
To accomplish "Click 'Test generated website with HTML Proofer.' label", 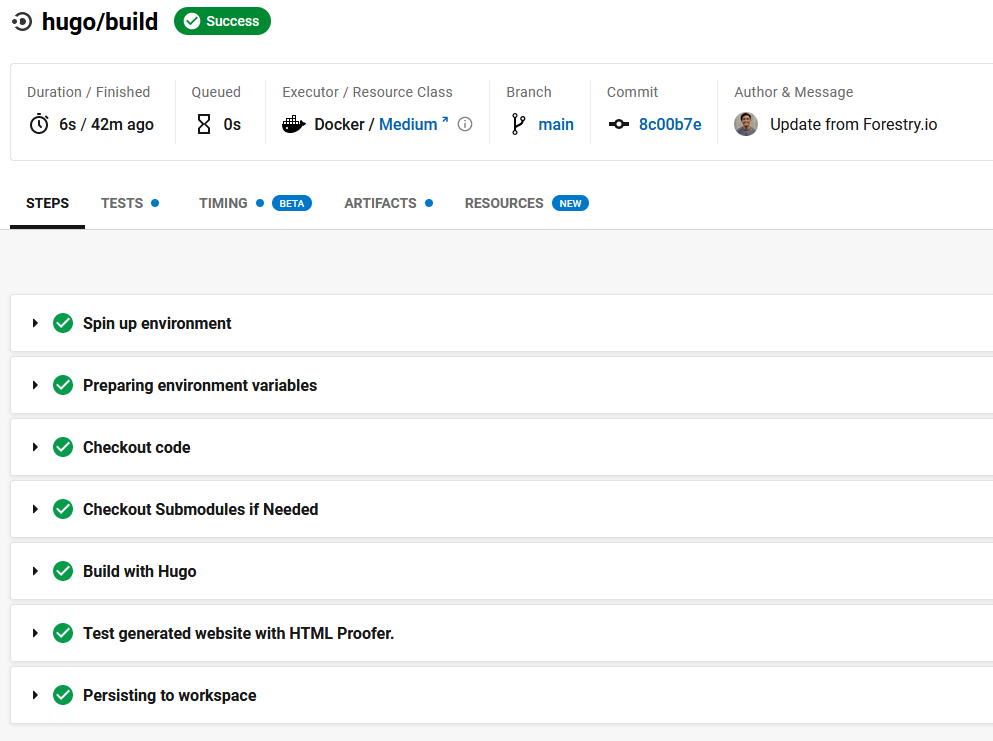I will tap(239, 634).
